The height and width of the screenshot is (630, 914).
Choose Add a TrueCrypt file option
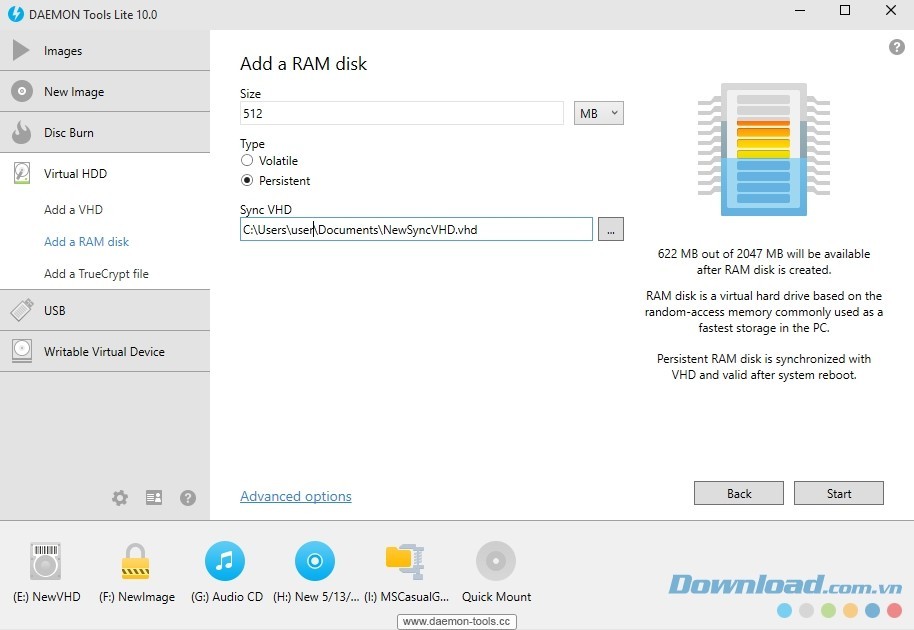pos(96,274)
